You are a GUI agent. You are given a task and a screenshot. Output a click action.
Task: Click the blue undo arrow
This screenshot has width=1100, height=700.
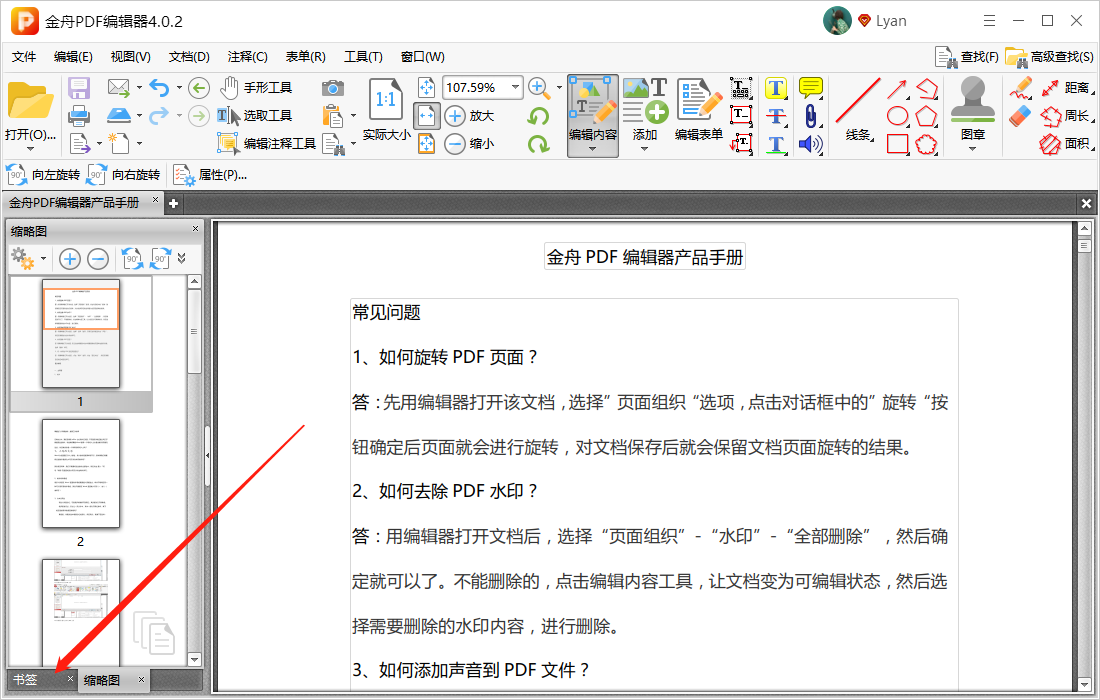tap(159, 88)
